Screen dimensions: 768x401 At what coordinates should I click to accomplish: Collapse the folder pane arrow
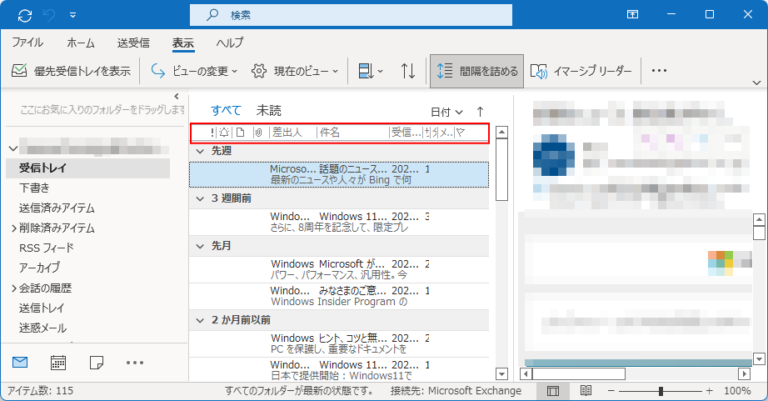pos(177,96)
